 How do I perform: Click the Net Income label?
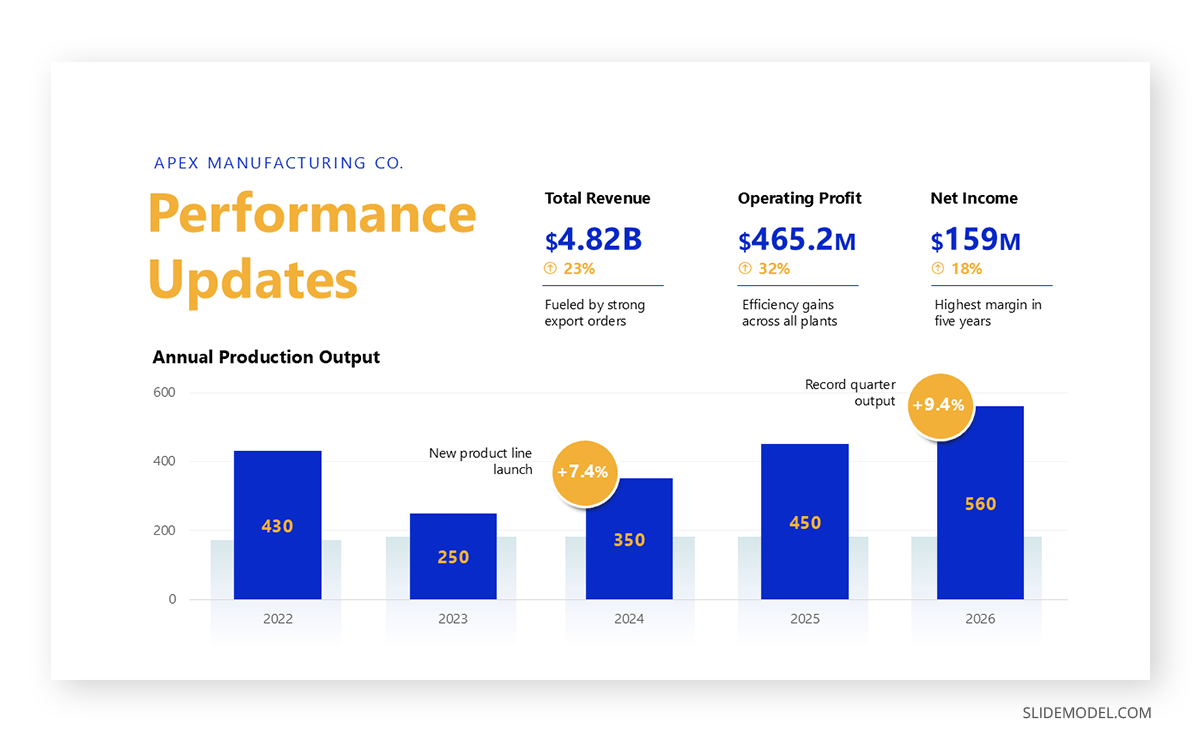click(974, 198)
